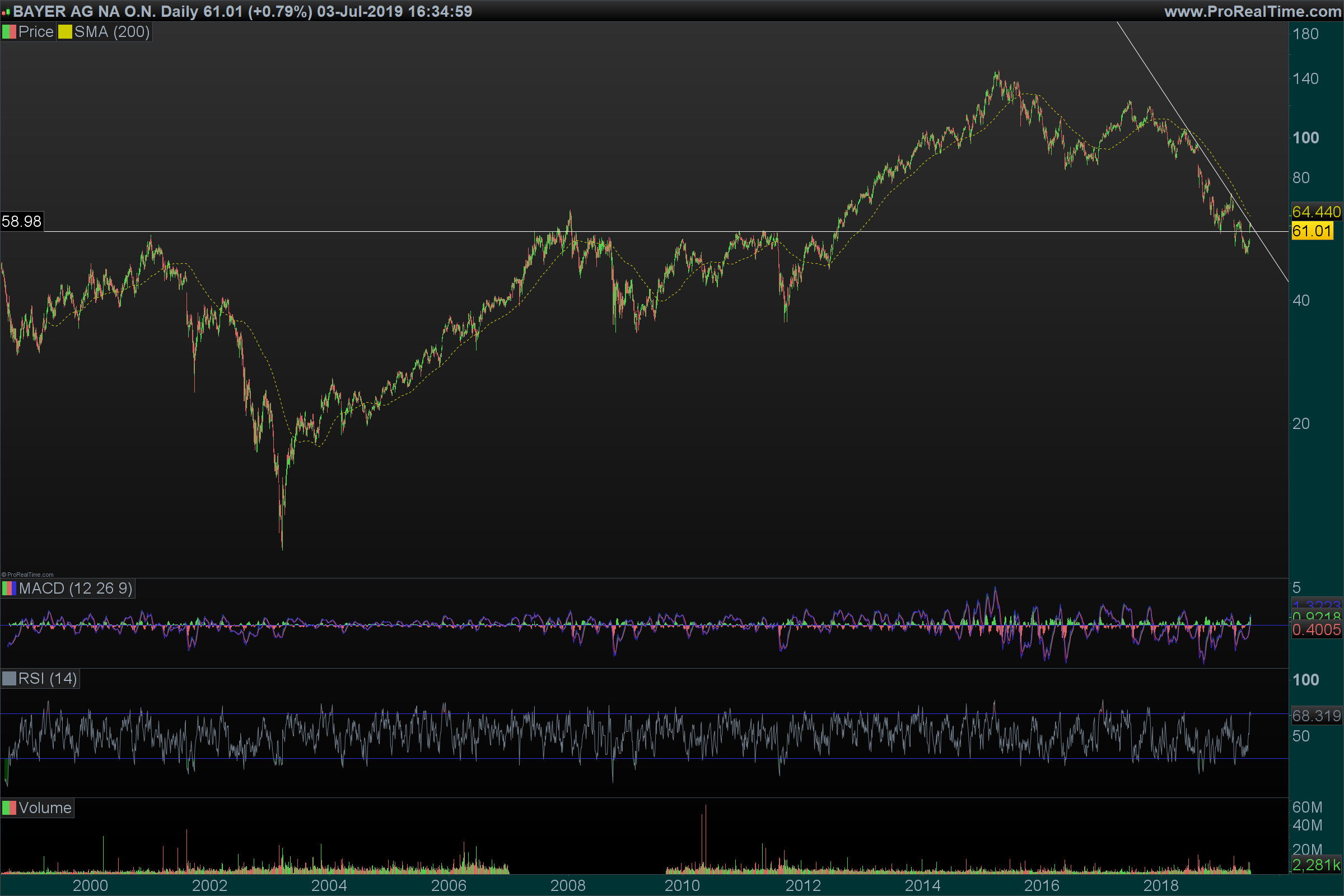The image size is (1344, 896).
Task: Click the SMA value tag 64.440
Action: tap(1315, 212)
